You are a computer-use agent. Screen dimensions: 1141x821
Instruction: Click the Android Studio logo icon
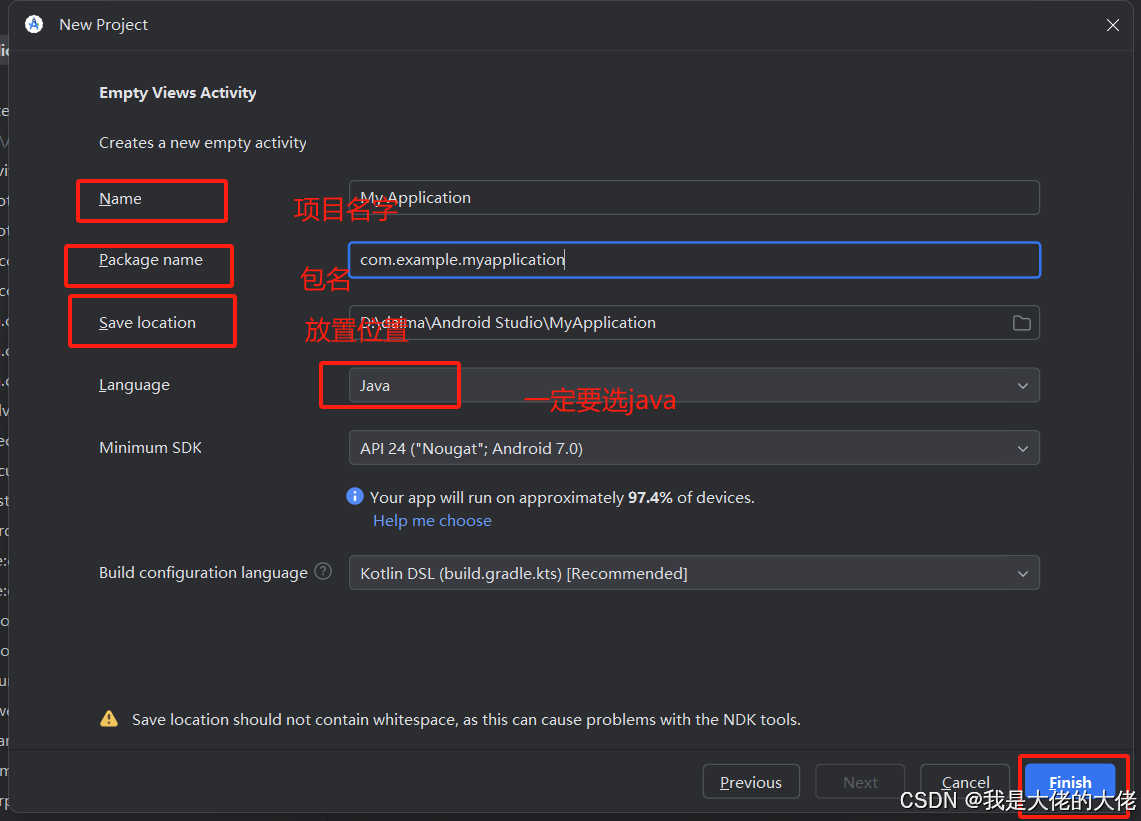[34, 25]
